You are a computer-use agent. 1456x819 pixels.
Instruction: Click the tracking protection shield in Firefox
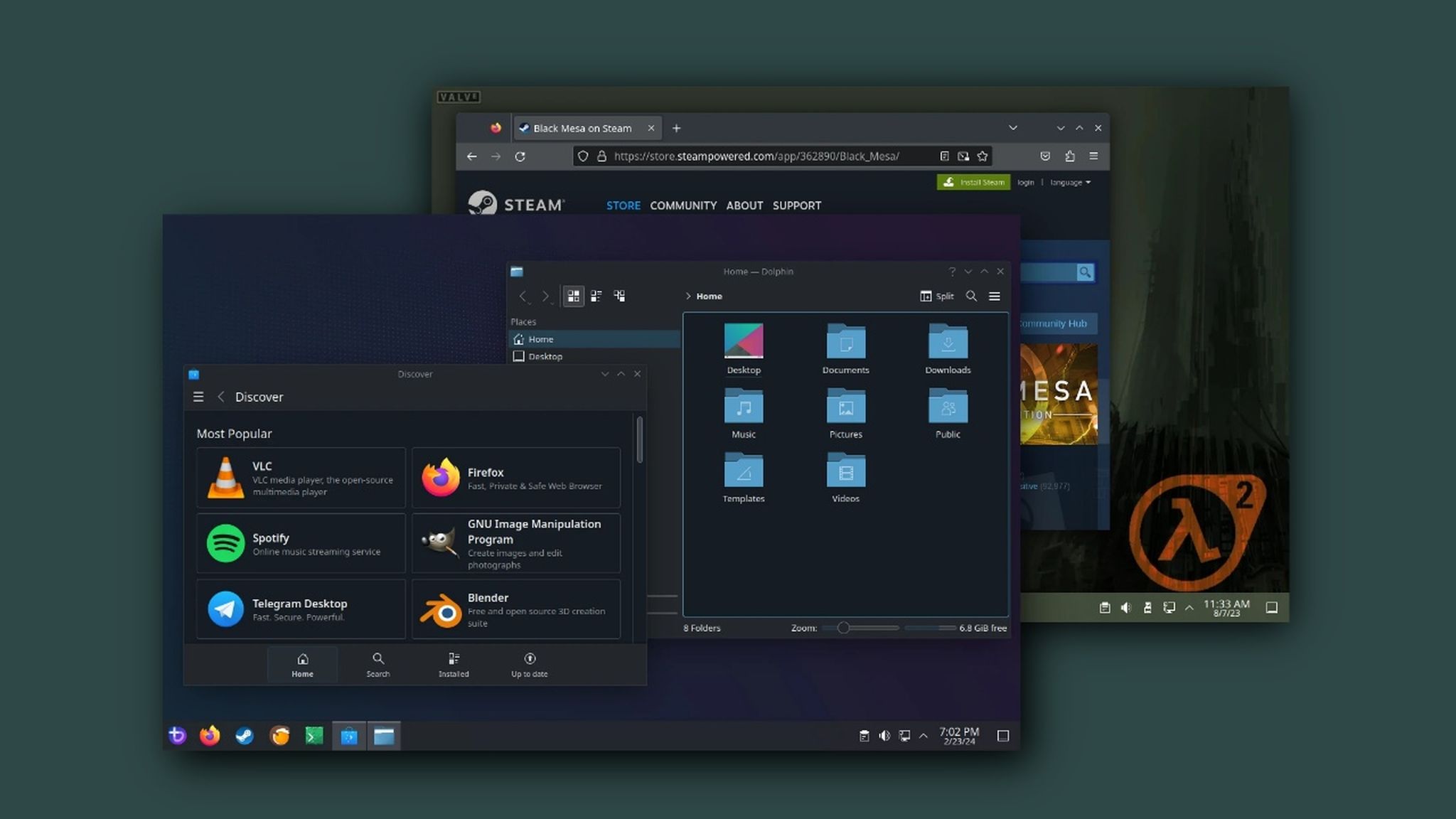click(582, 156)
